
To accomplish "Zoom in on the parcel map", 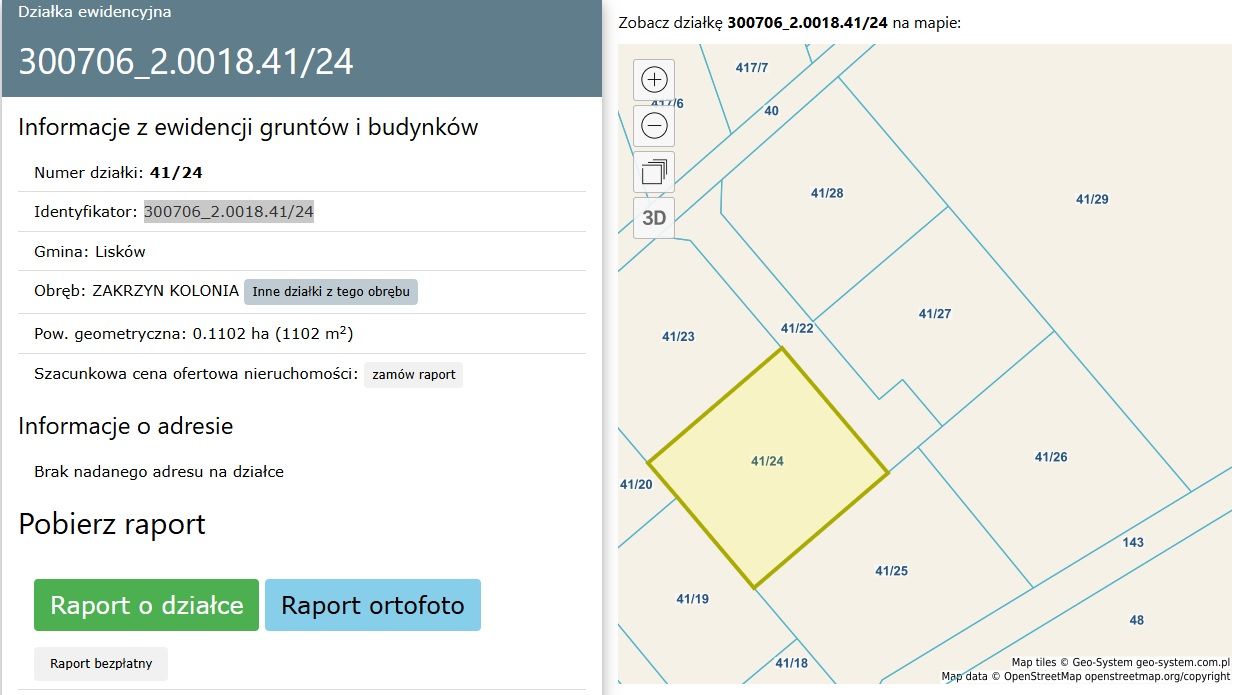I will click(x=654, y=80).
